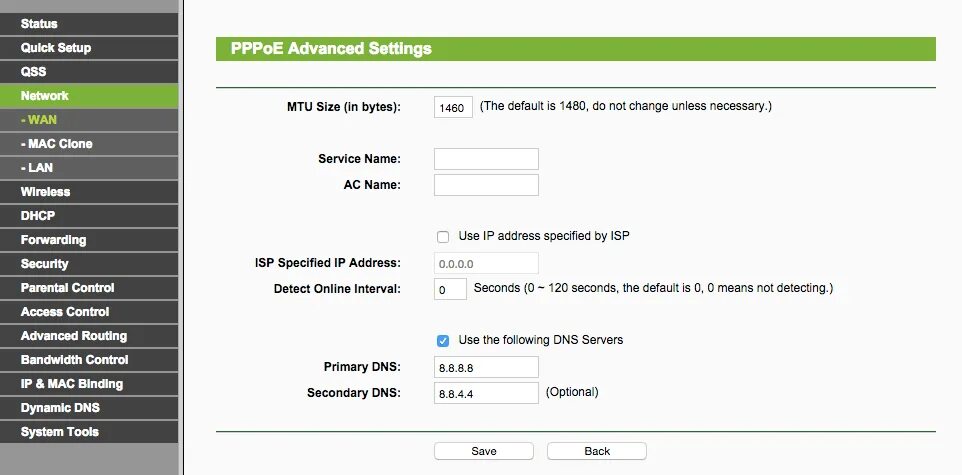Click the Save button
This screenshot has height=475, width=962.
483,451
